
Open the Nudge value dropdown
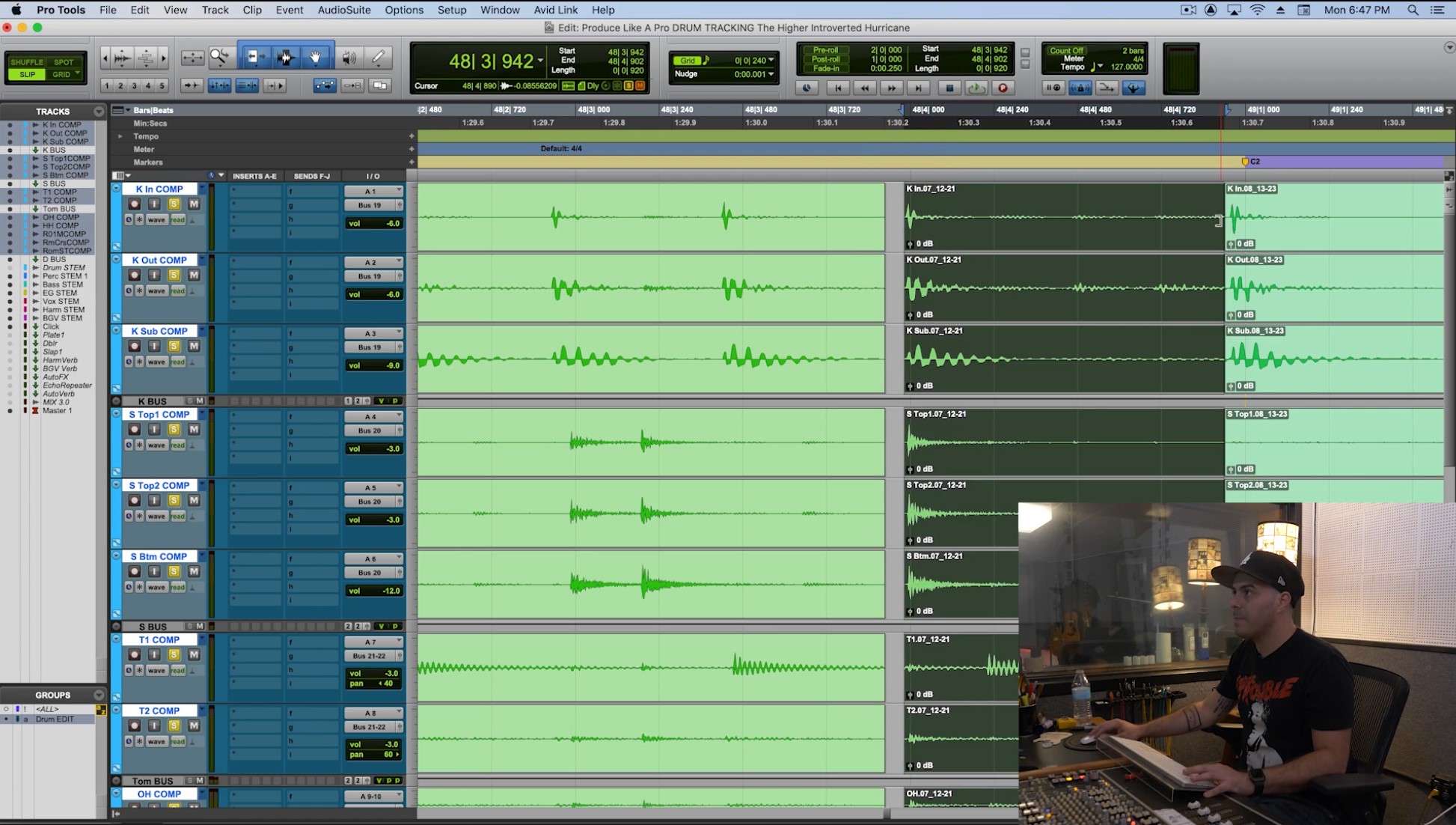(771, 74)
